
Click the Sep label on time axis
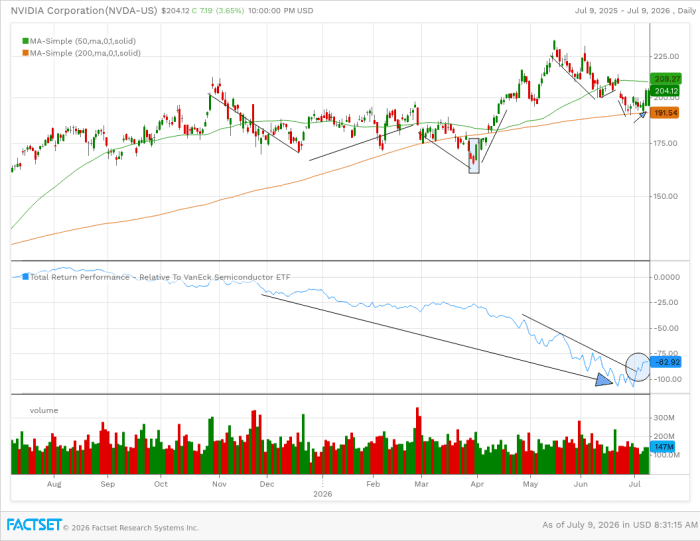[108, 484]
